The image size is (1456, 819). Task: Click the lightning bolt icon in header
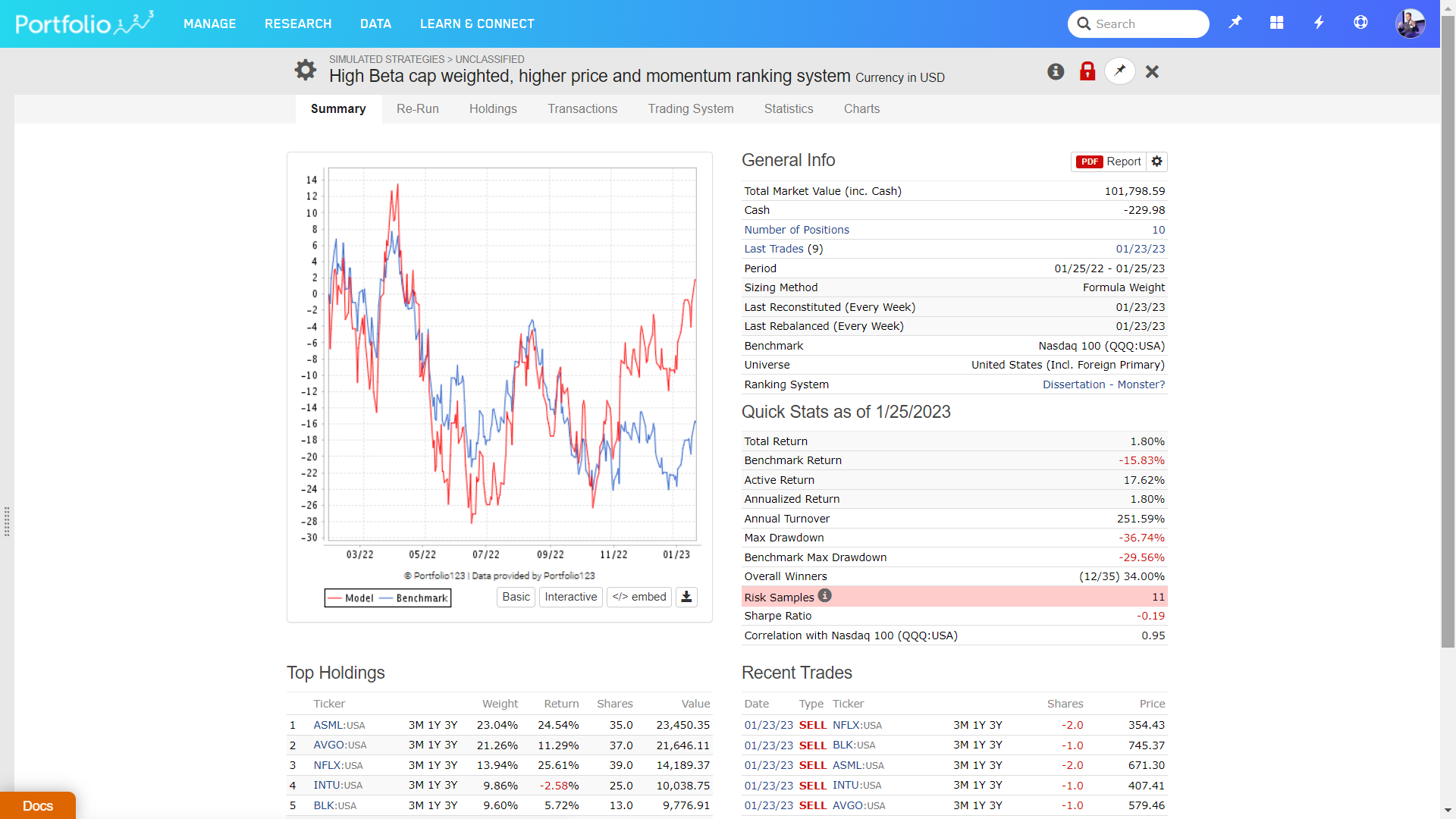(1319, 23)
